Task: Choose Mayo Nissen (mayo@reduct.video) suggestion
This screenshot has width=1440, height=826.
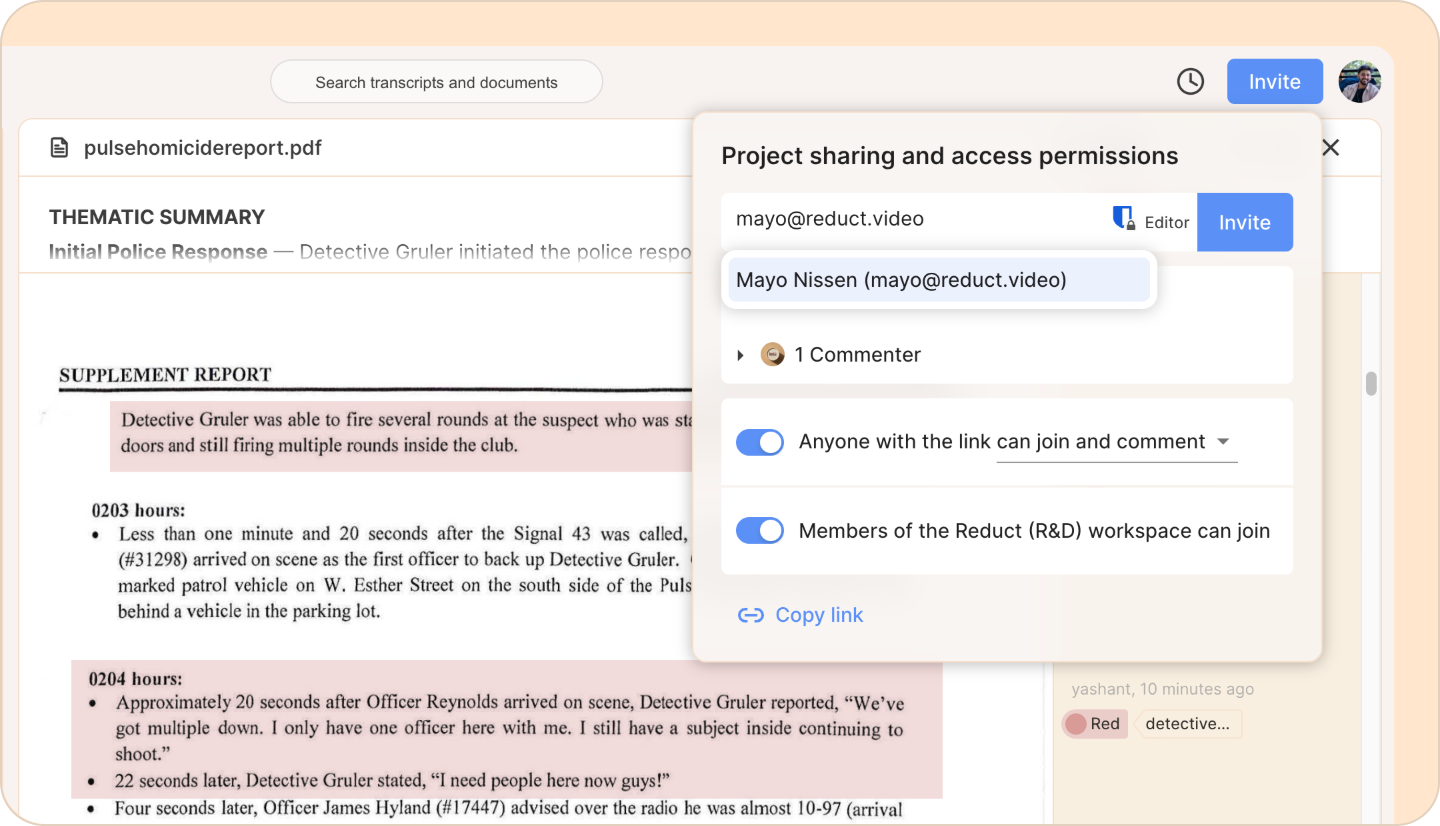Action: tap(939, 280)
